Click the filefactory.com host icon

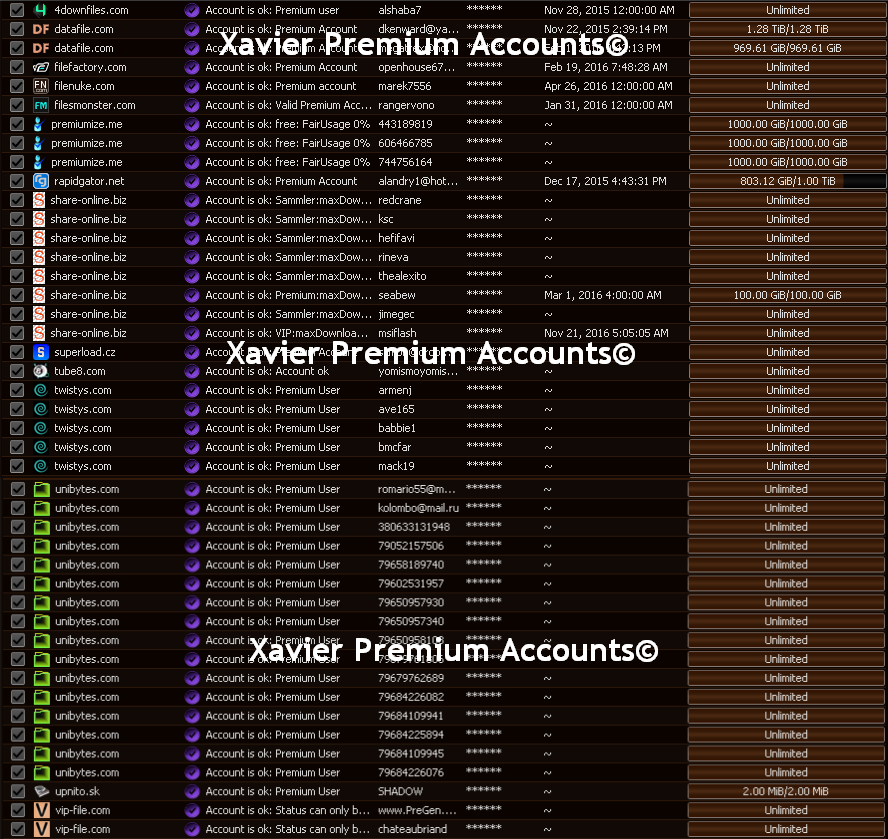[x=40, y=67]
